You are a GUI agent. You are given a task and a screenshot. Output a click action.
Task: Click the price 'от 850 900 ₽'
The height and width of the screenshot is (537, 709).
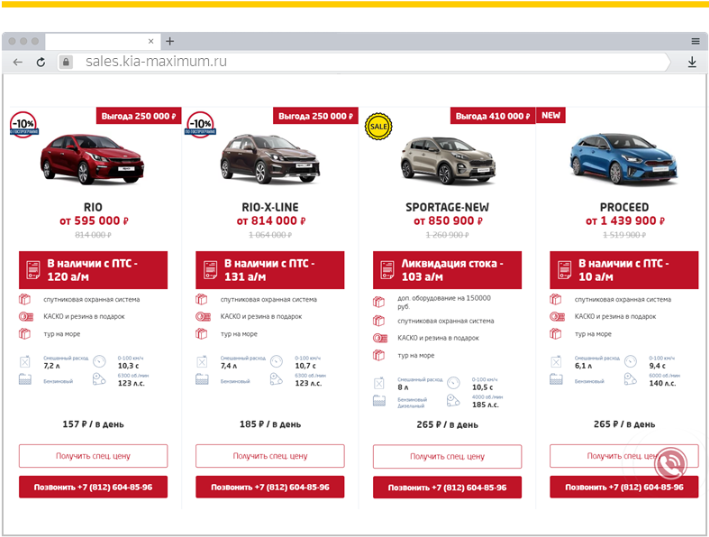[x=448, y=221]
